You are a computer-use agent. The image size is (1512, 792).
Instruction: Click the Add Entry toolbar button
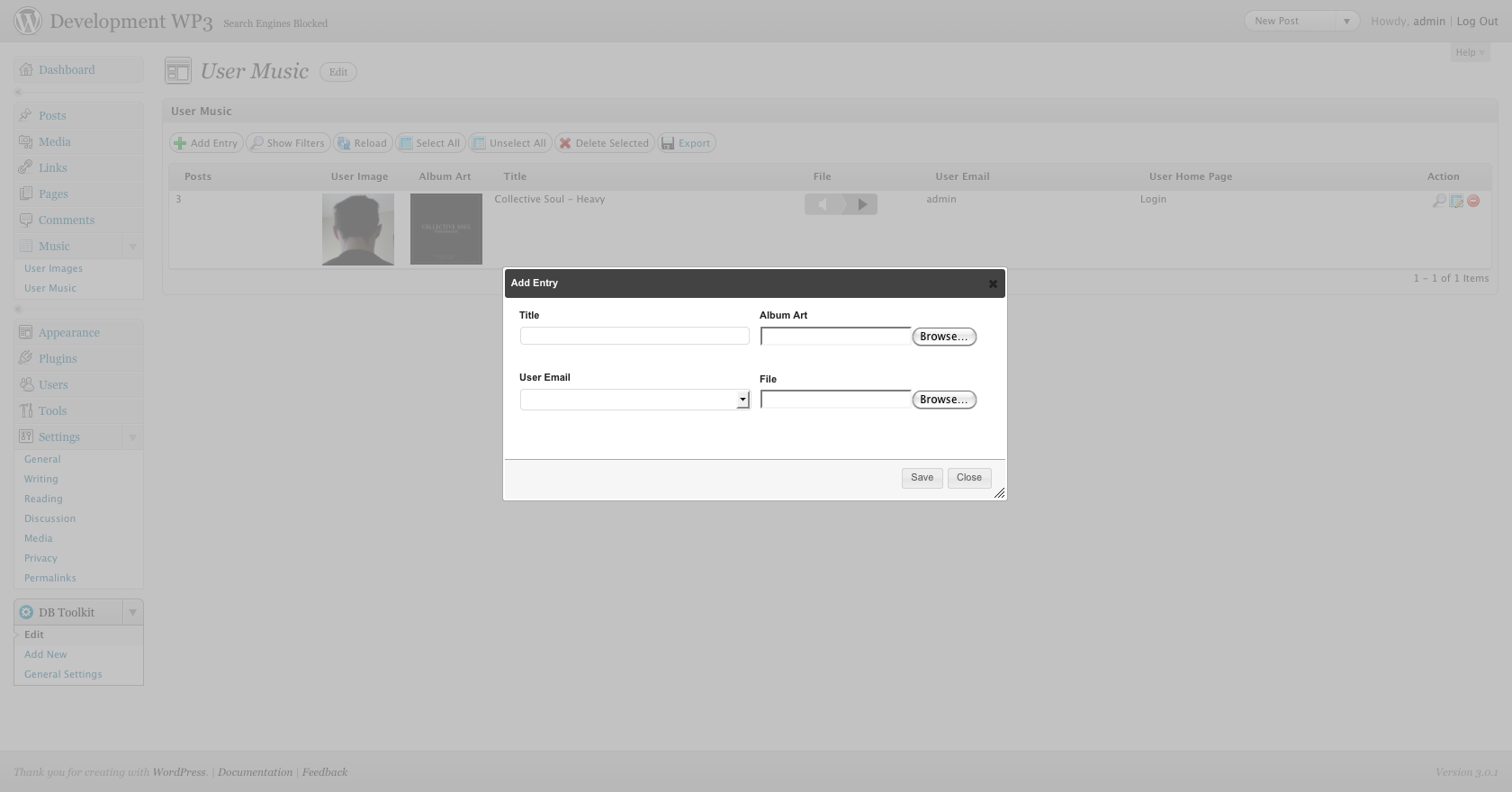206,143
